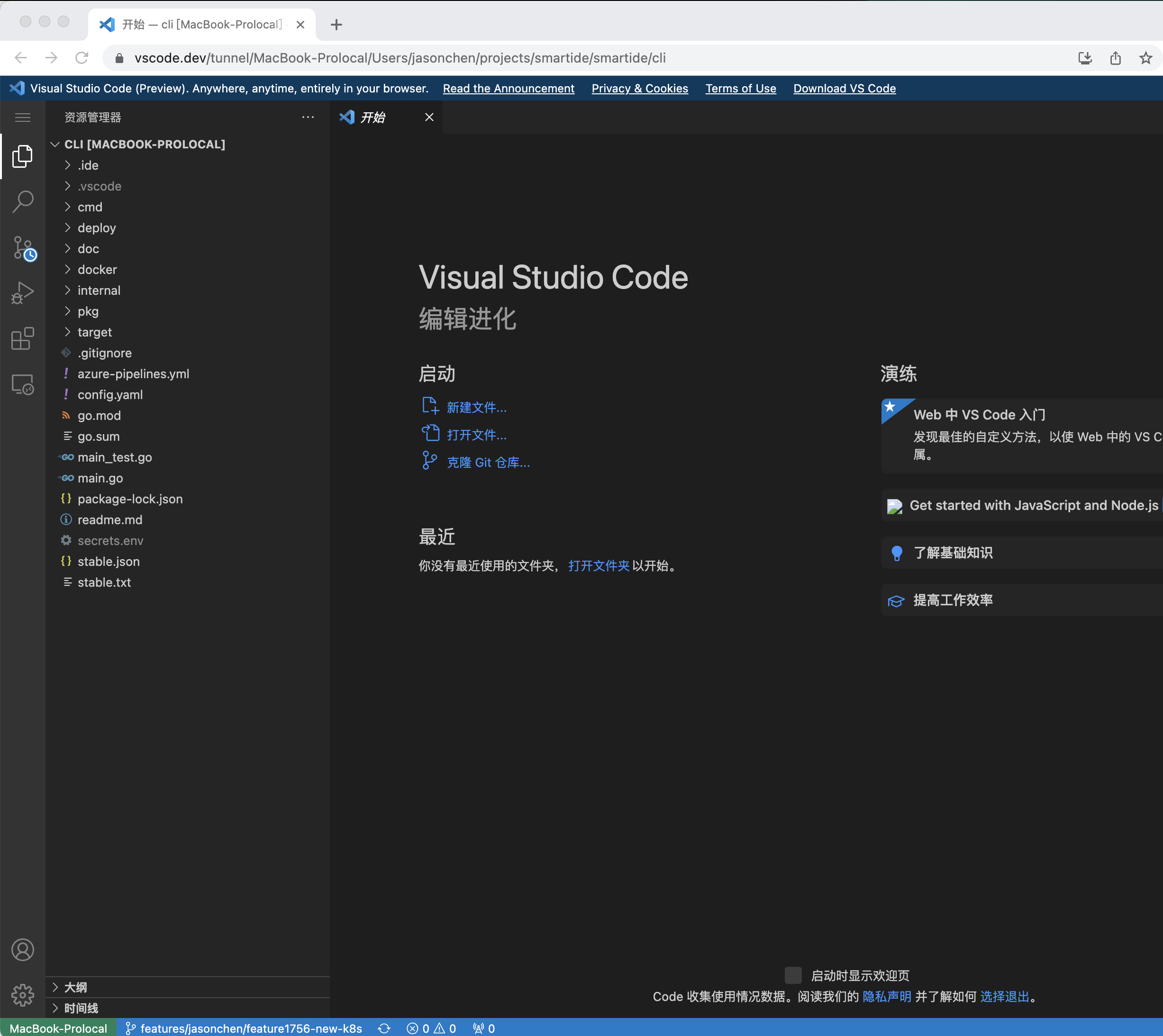Bookmark this page with star icon
This screenshot has height=1036, width=1163.
click(1145, 58)
